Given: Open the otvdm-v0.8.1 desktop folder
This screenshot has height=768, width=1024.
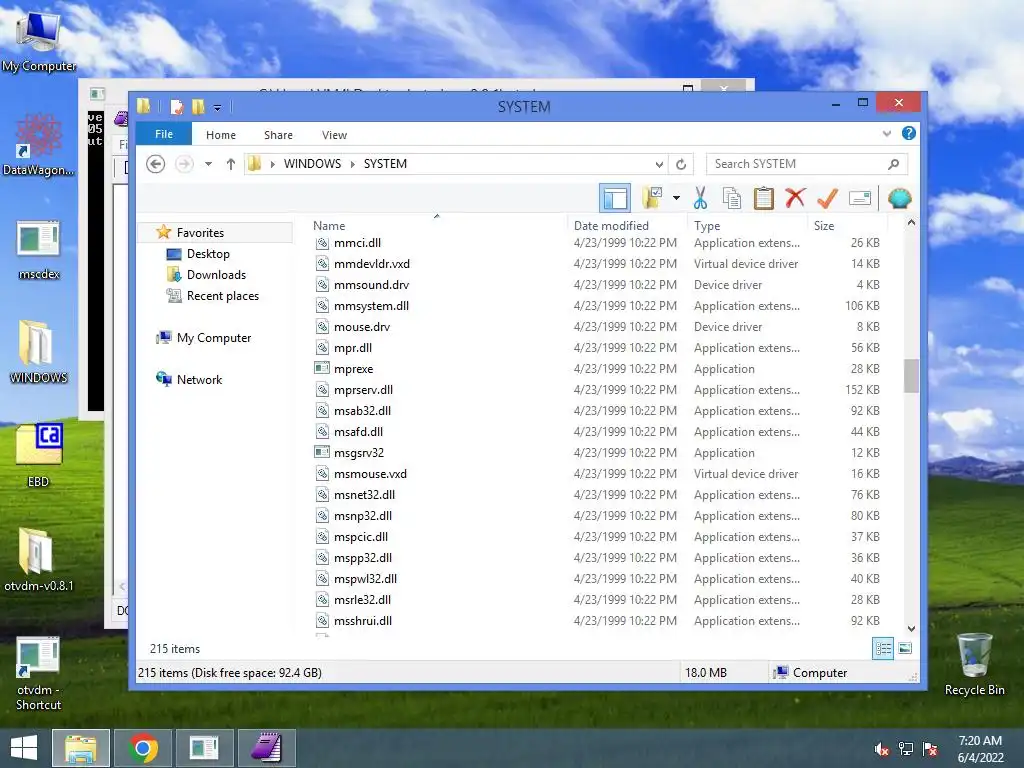Looking at the screenshot, I should (39, 560).
